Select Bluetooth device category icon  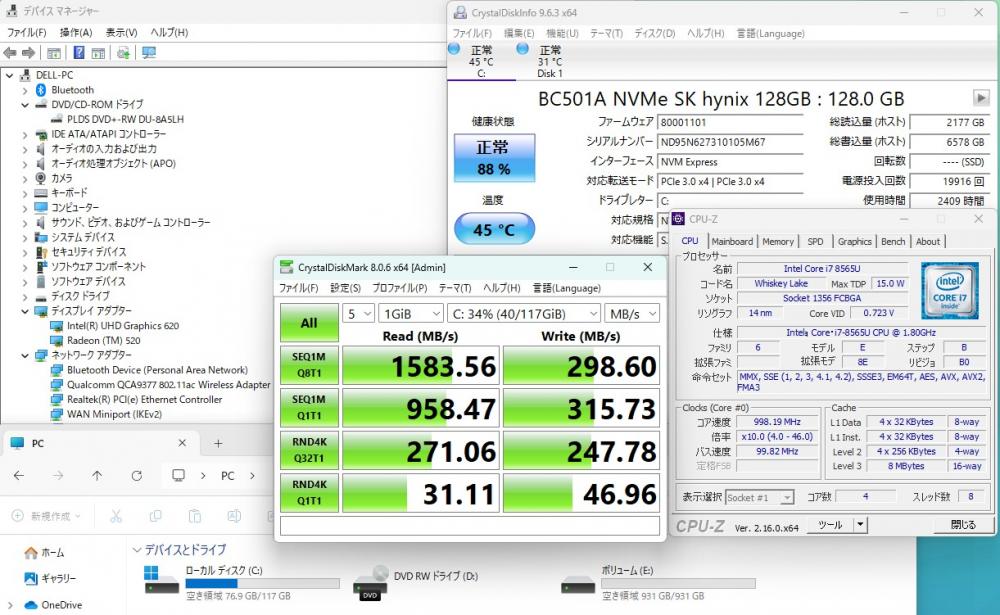click(x=41, y=90)
